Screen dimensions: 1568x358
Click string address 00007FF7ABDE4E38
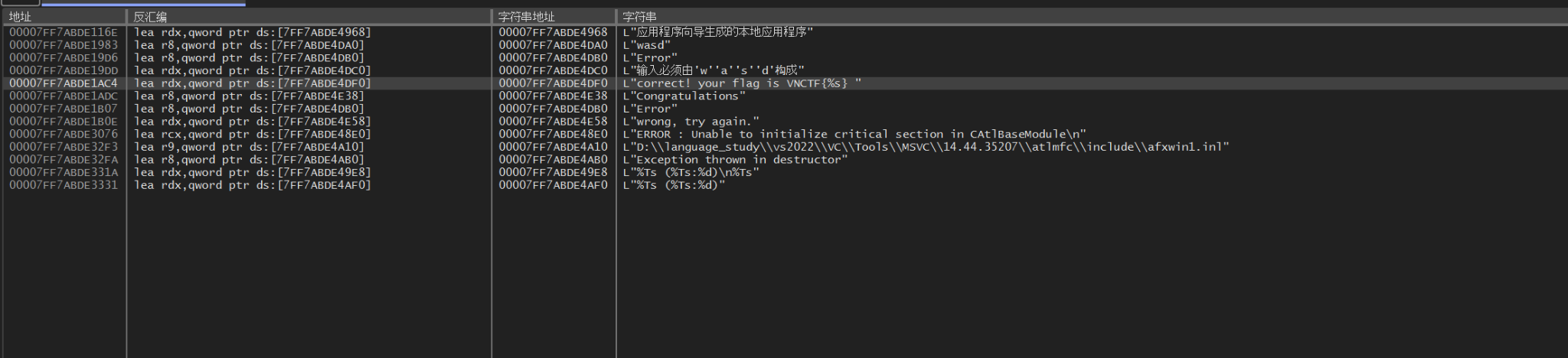[553, 96]
